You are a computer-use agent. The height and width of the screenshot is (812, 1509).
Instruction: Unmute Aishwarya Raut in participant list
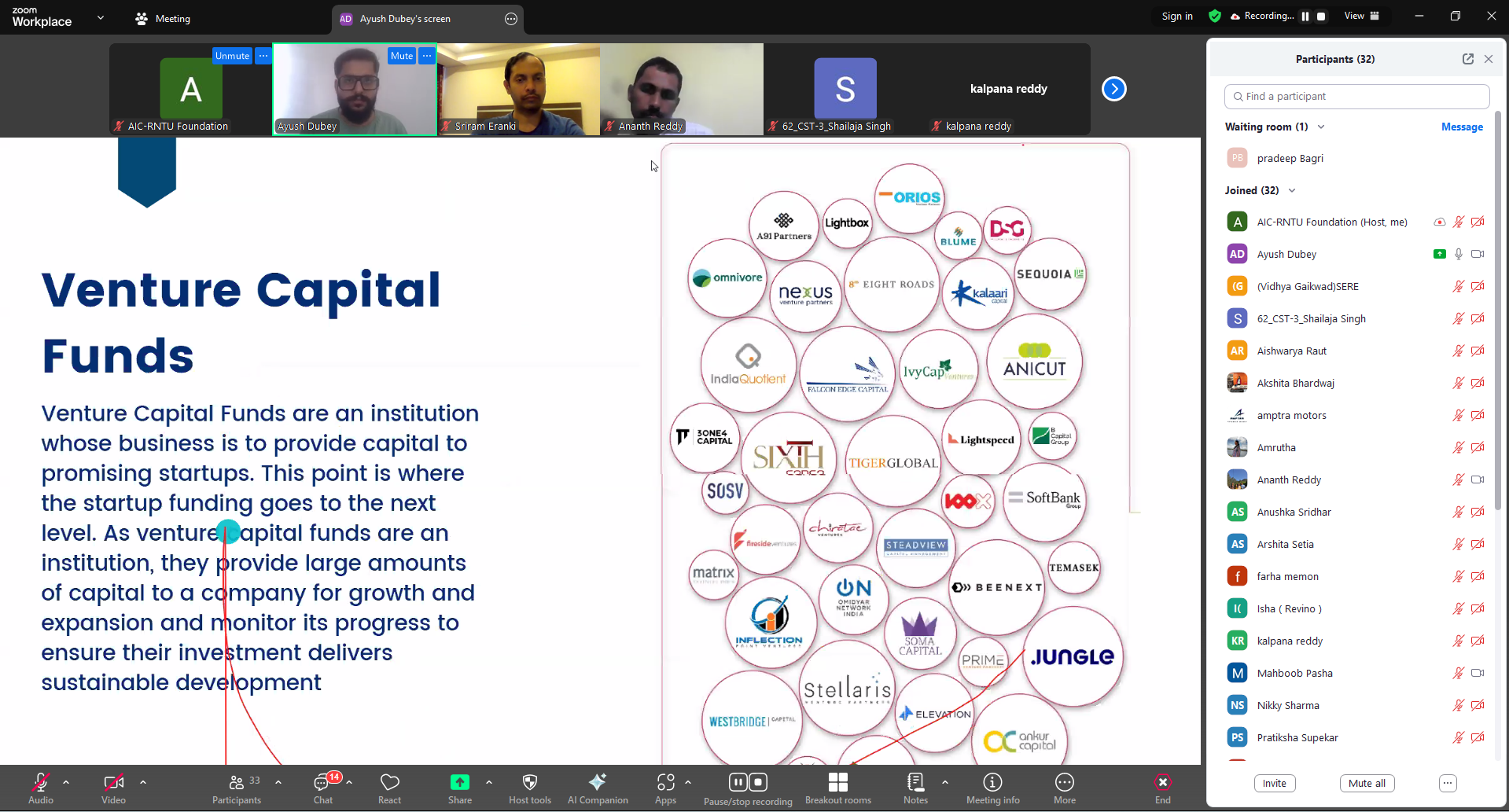click(x=1458, y=351)
